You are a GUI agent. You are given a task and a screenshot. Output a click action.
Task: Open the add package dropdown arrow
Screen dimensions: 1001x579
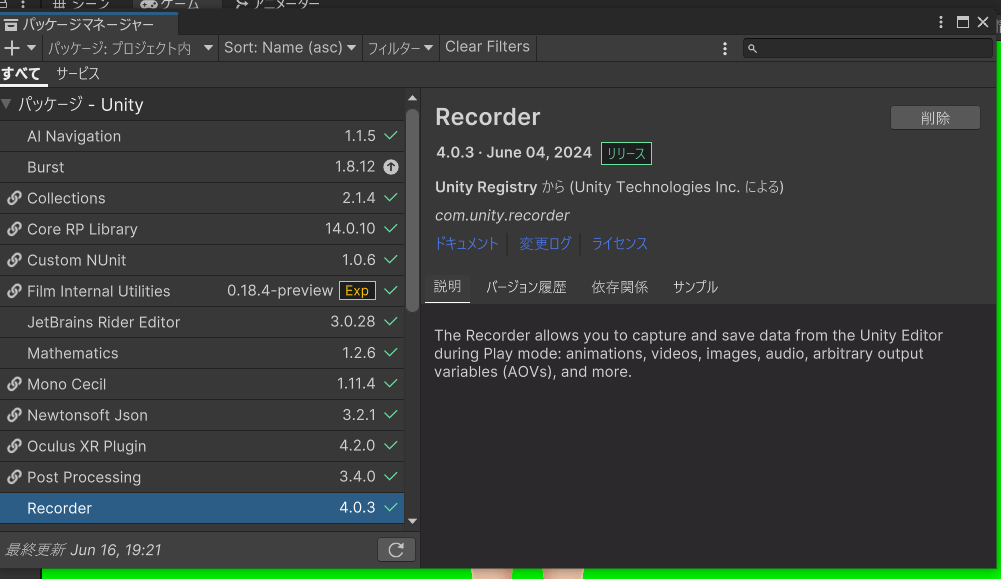(x=31, y=48)
